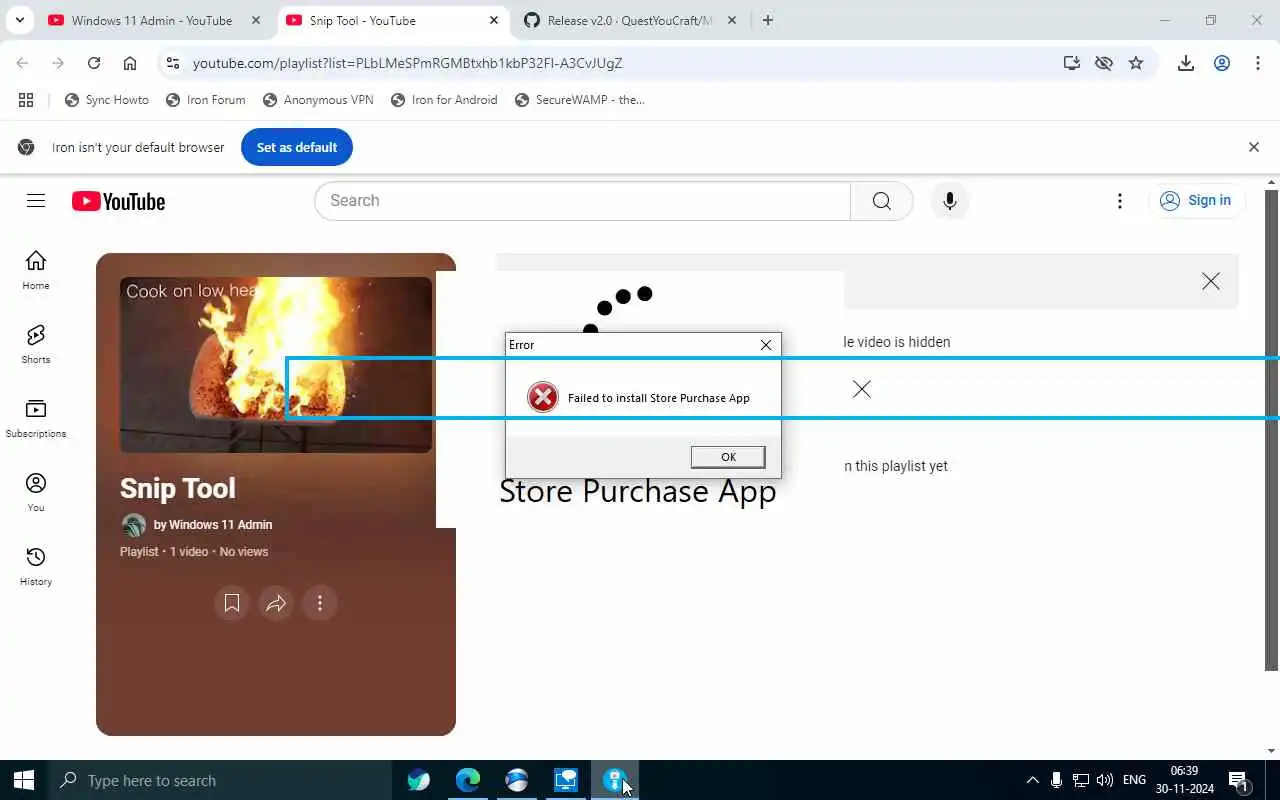Reload the current page
Viewport: 1280px width, 800px height.
[94, 63]
